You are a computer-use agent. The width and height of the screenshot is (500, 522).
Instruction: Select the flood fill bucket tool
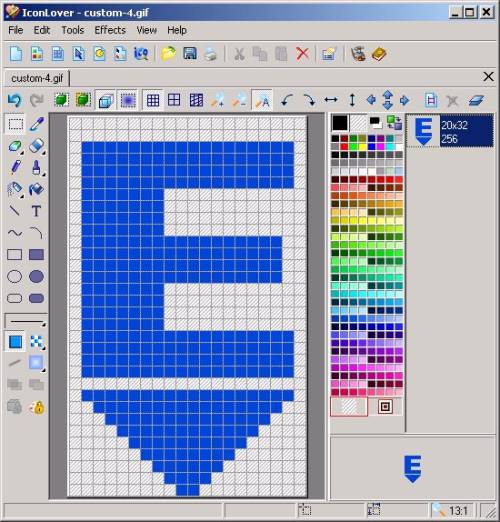[36, 189]
